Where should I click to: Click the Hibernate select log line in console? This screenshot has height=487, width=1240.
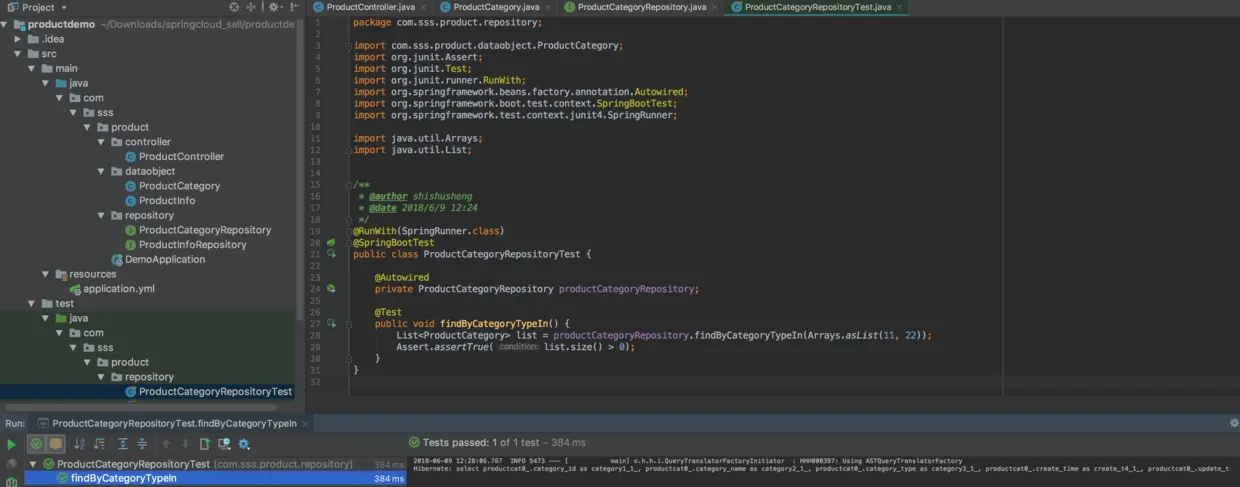pos(820,468)
